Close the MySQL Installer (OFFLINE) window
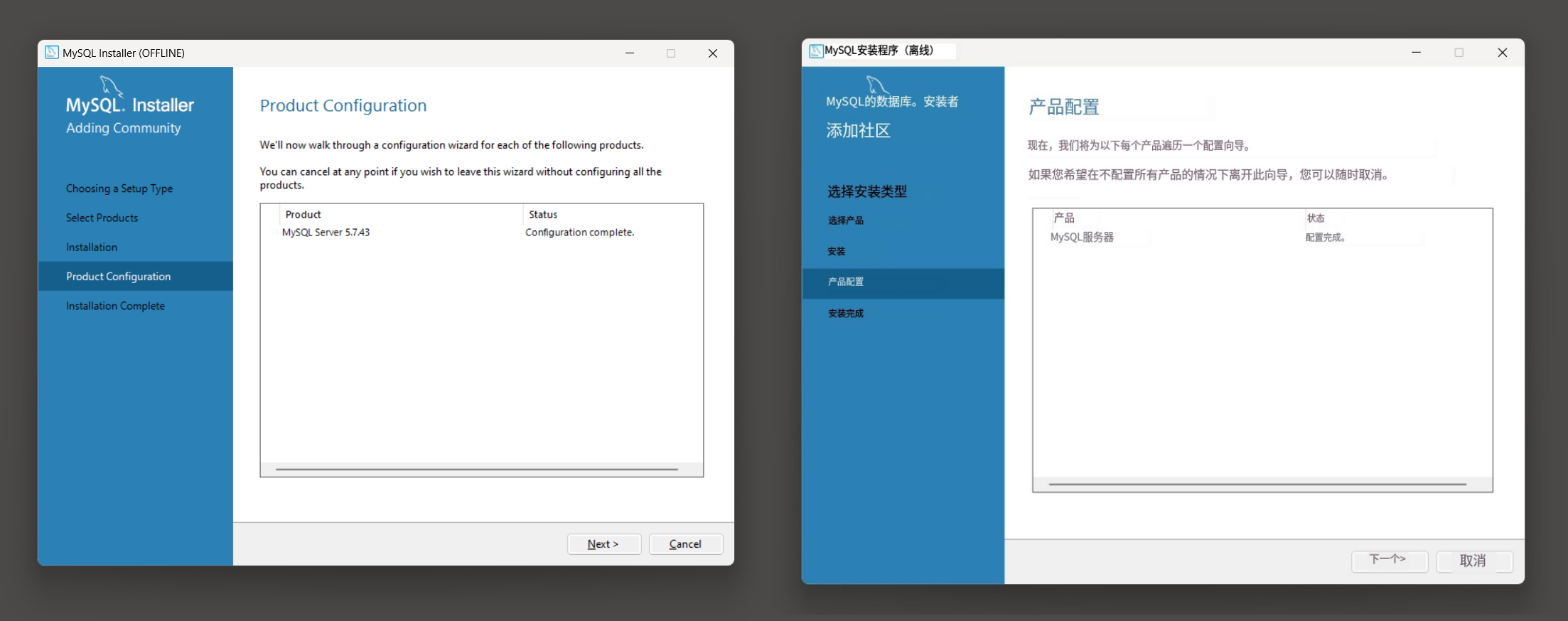Screen dimensions: 1568x621 [713, 53]
